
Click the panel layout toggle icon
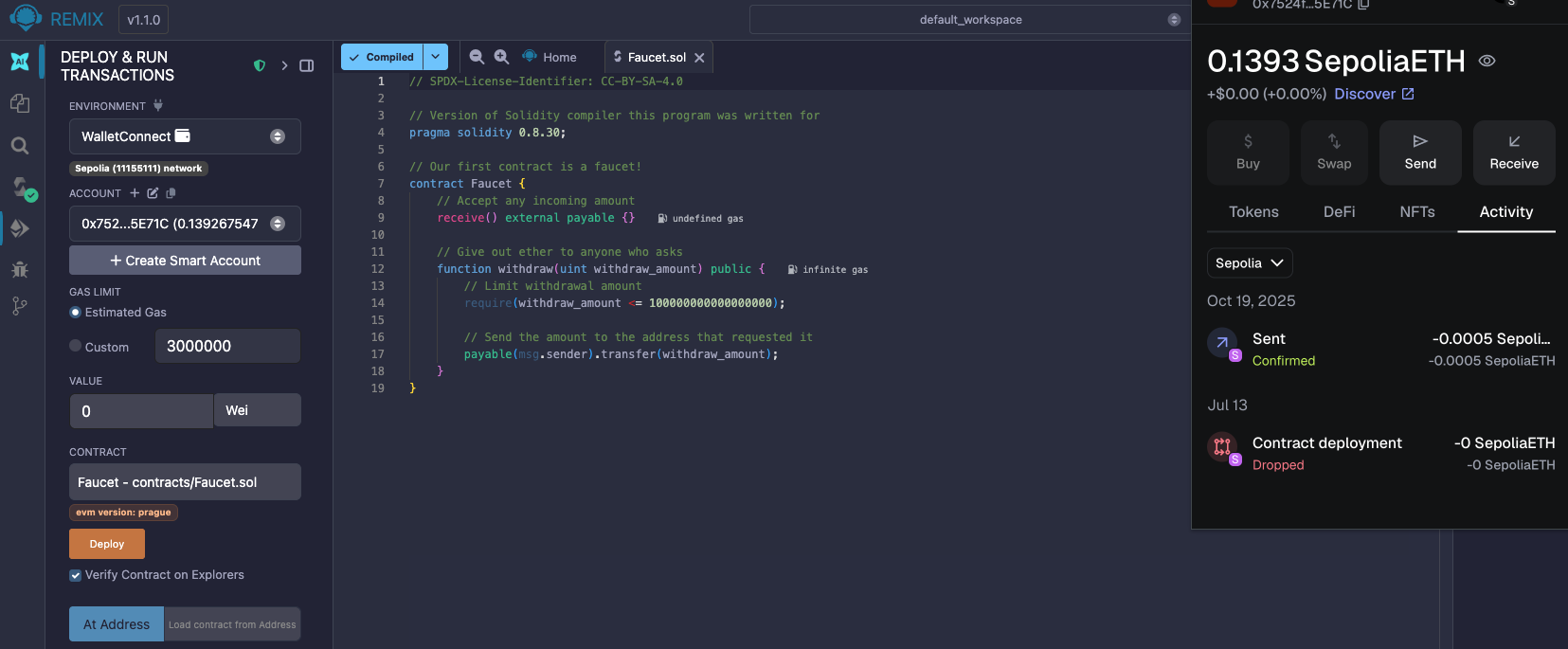307,65
